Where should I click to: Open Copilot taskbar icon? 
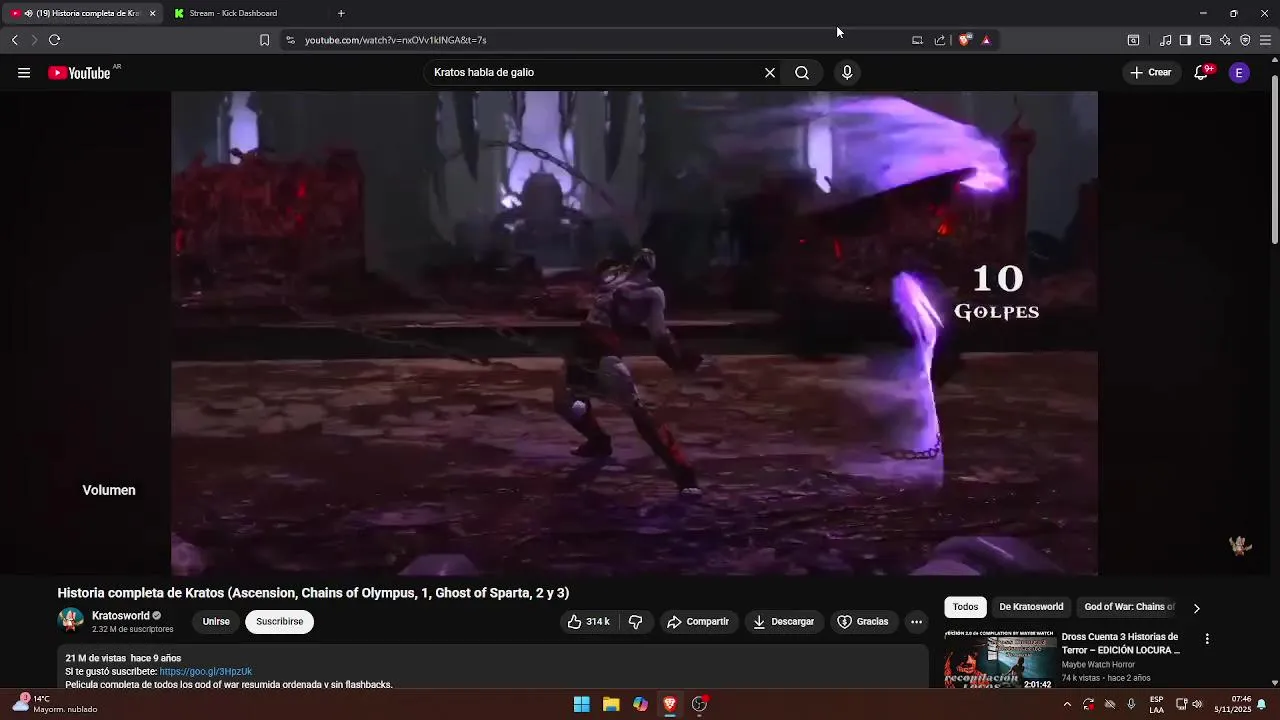pos(640,704)
